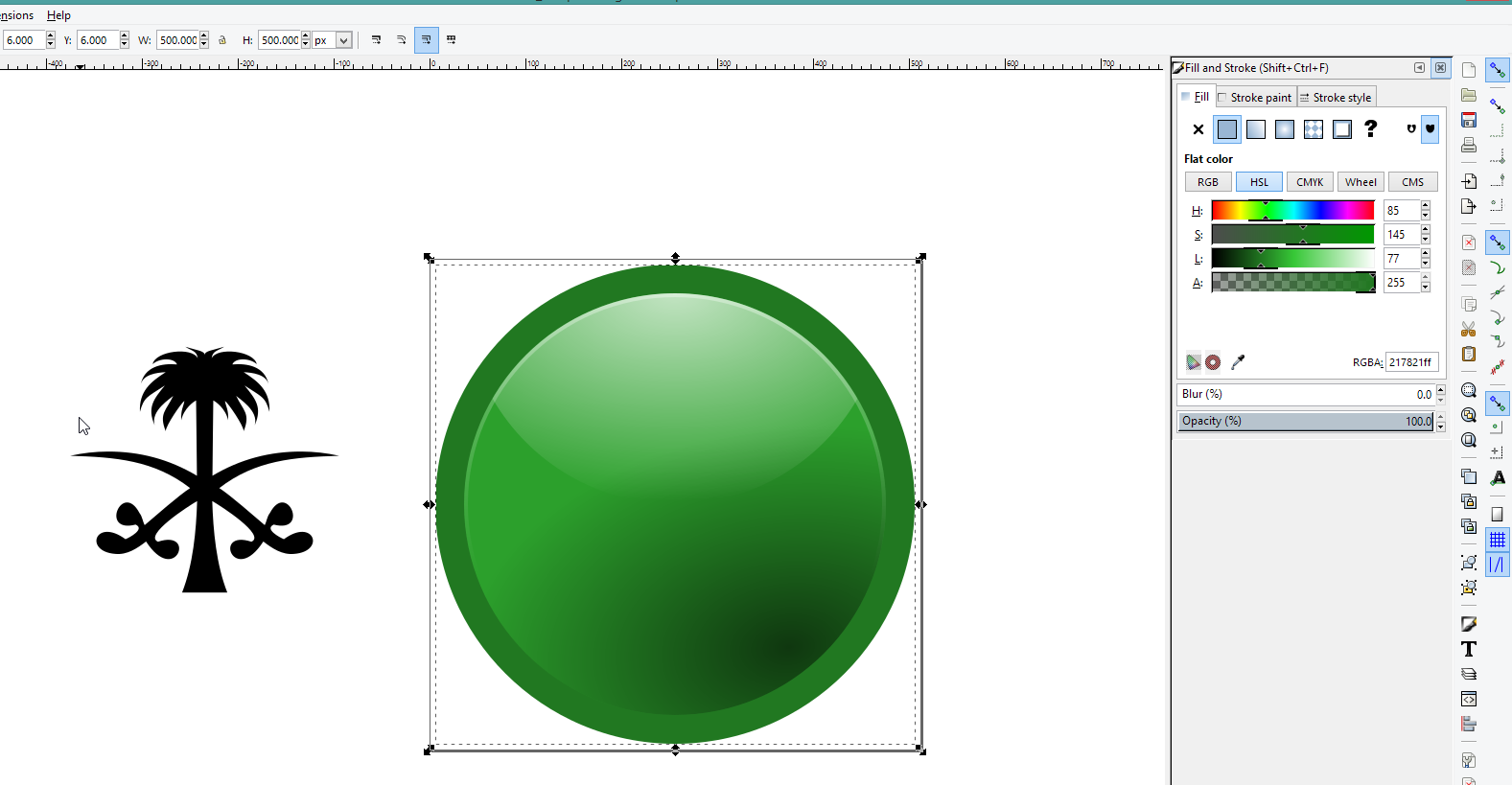Image resolution: width=1512 pixels, height=785 pixels.
Task: Activate the eyedropper color picker icon
Action: 1238,362
